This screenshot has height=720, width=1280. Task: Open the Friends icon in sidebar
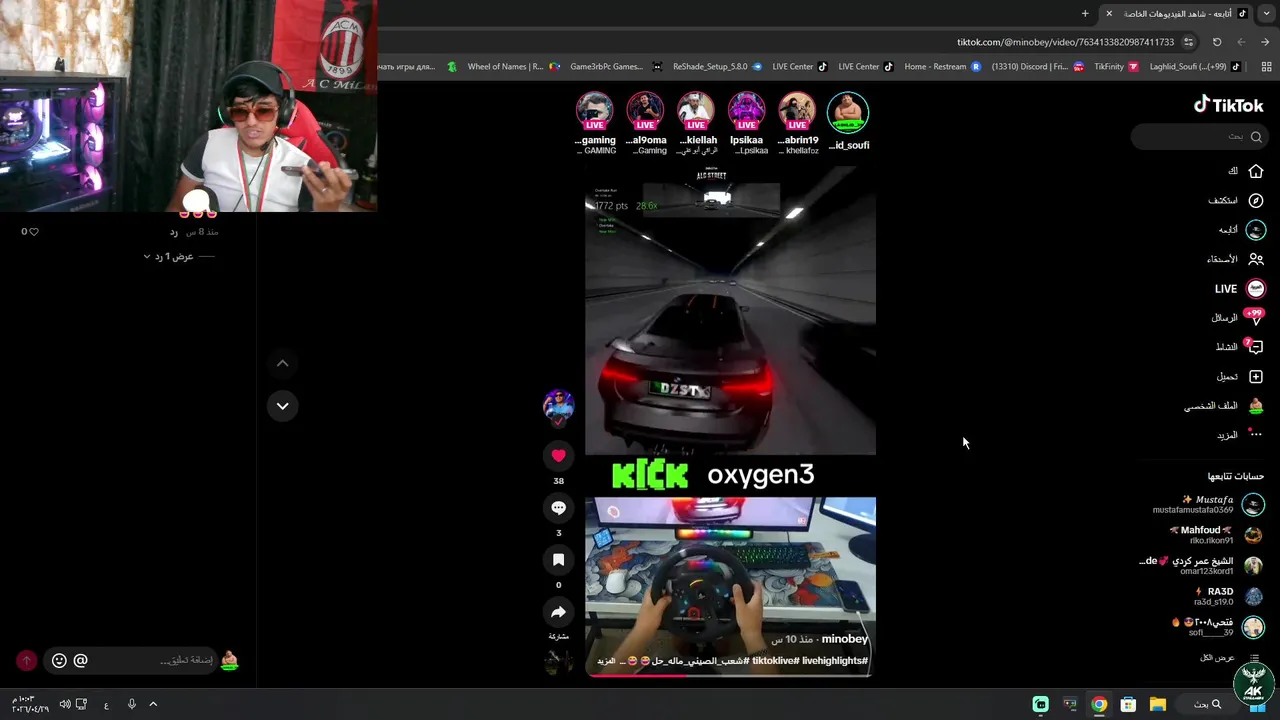1256,259
